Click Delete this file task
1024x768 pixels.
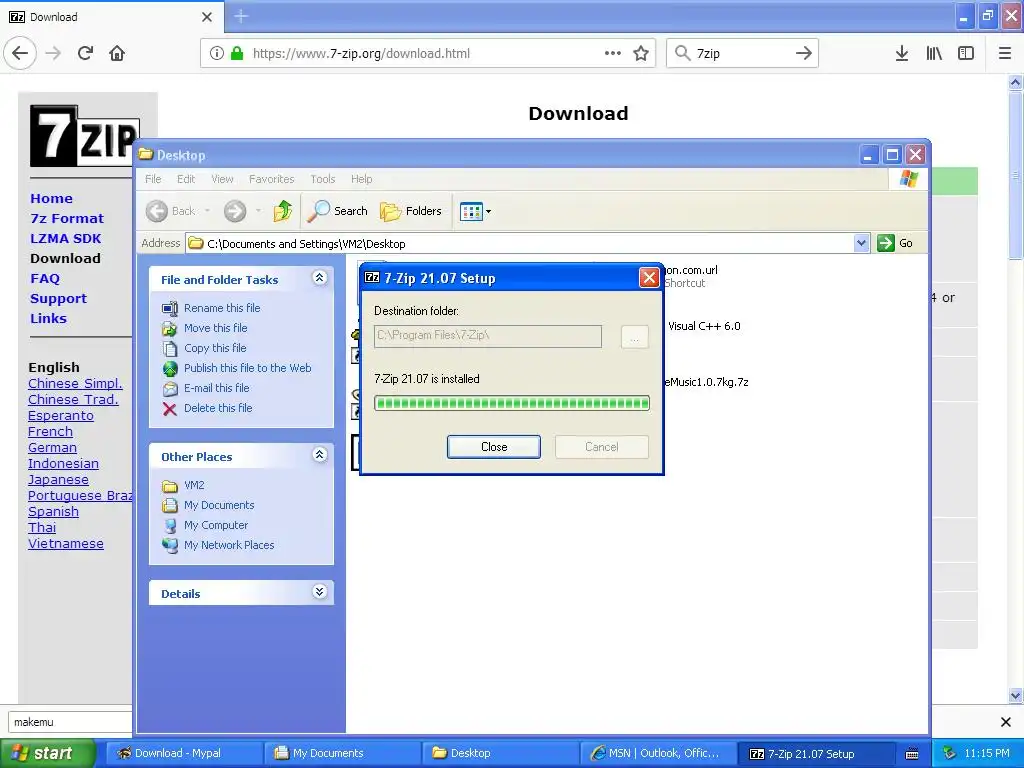(217, 408)
